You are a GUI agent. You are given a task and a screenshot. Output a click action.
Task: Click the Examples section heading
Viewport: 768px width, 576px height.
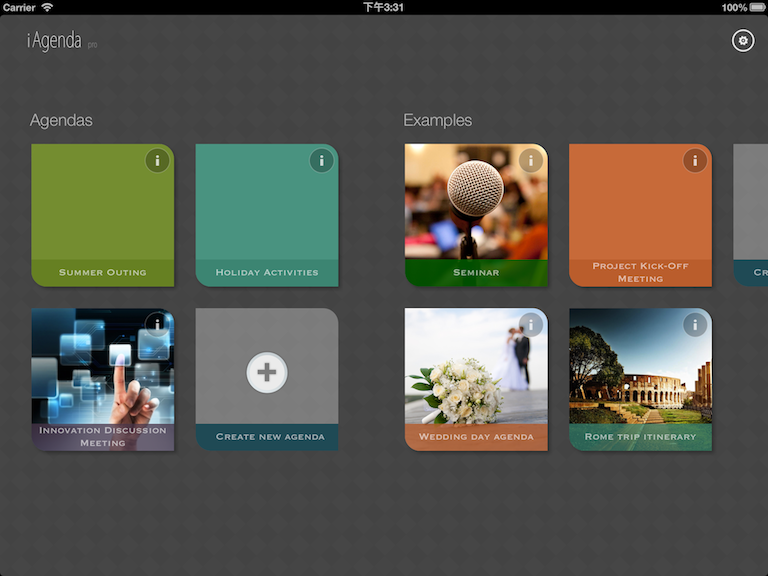[x=437, y=120]
